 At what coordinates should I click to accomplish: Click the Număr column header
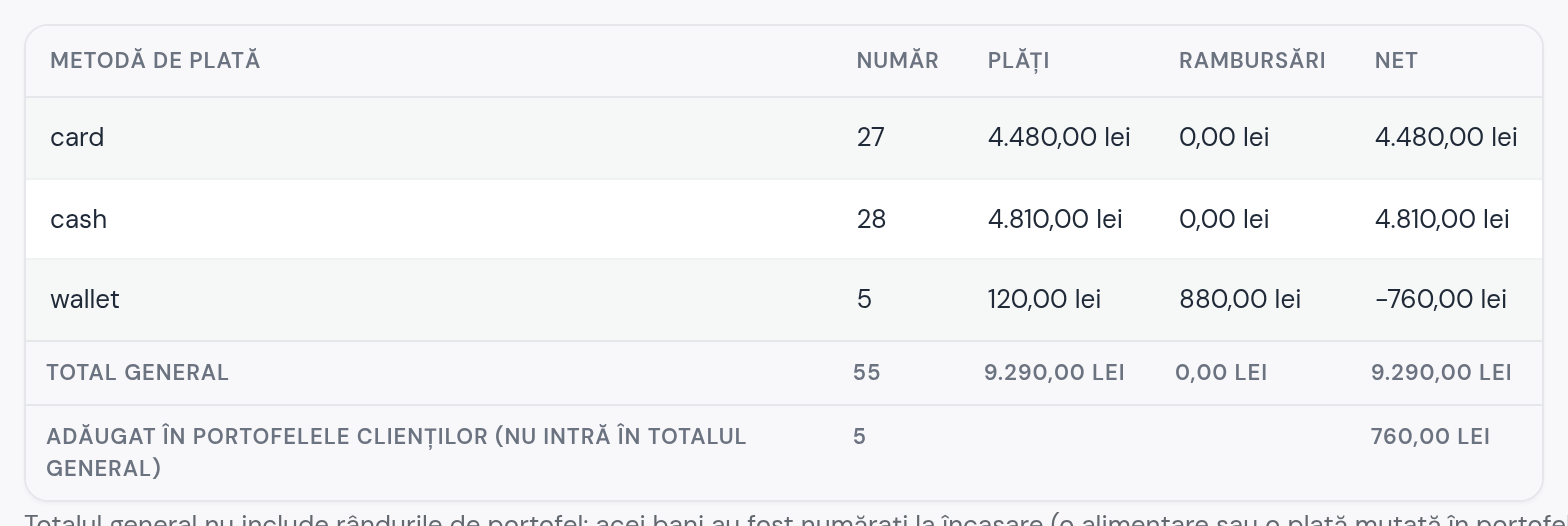coord(897,61)
